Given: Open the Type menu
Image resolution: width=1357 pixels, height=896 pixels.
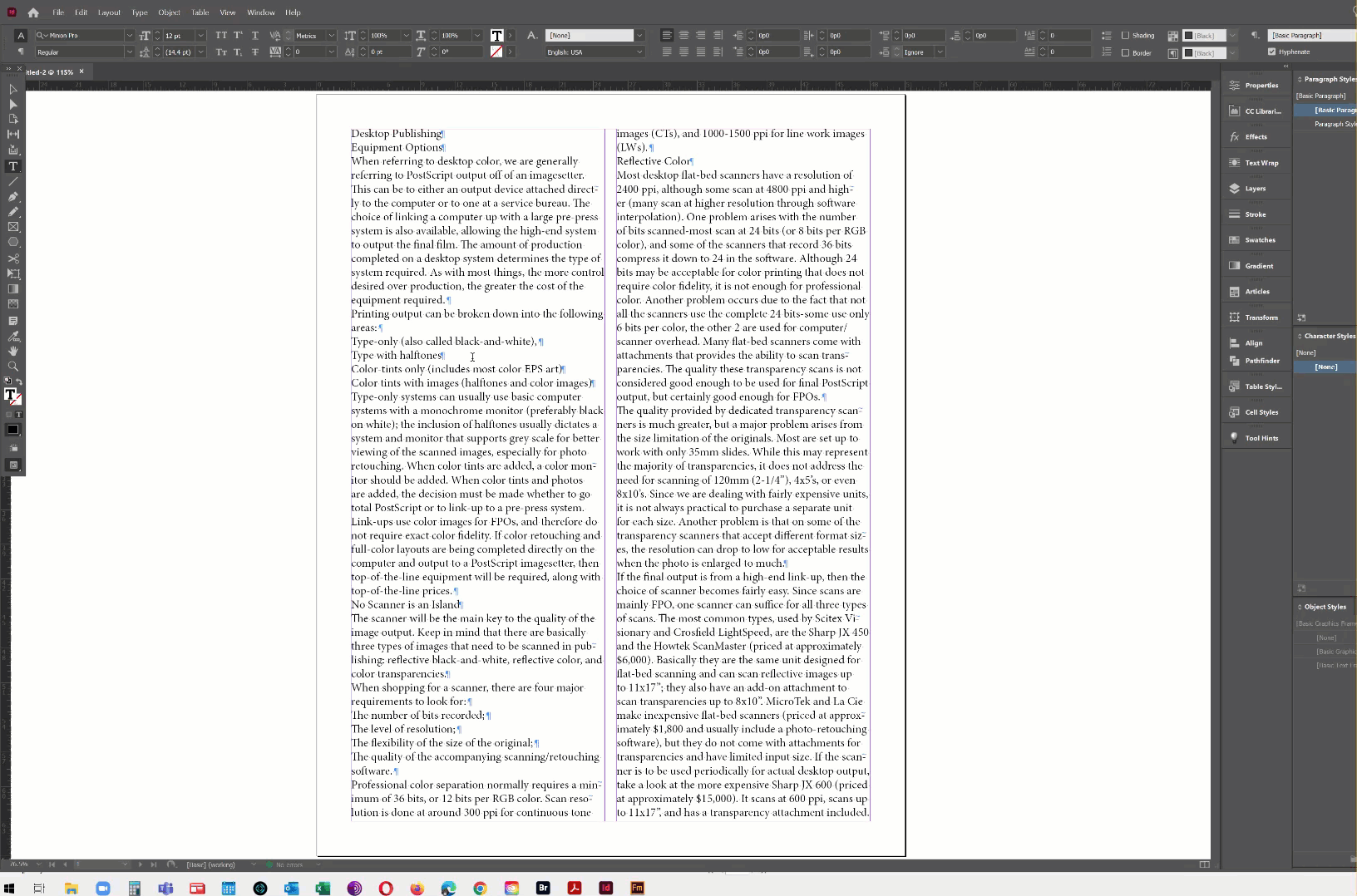Looking at the screenshot, I should tap(140, 12).
